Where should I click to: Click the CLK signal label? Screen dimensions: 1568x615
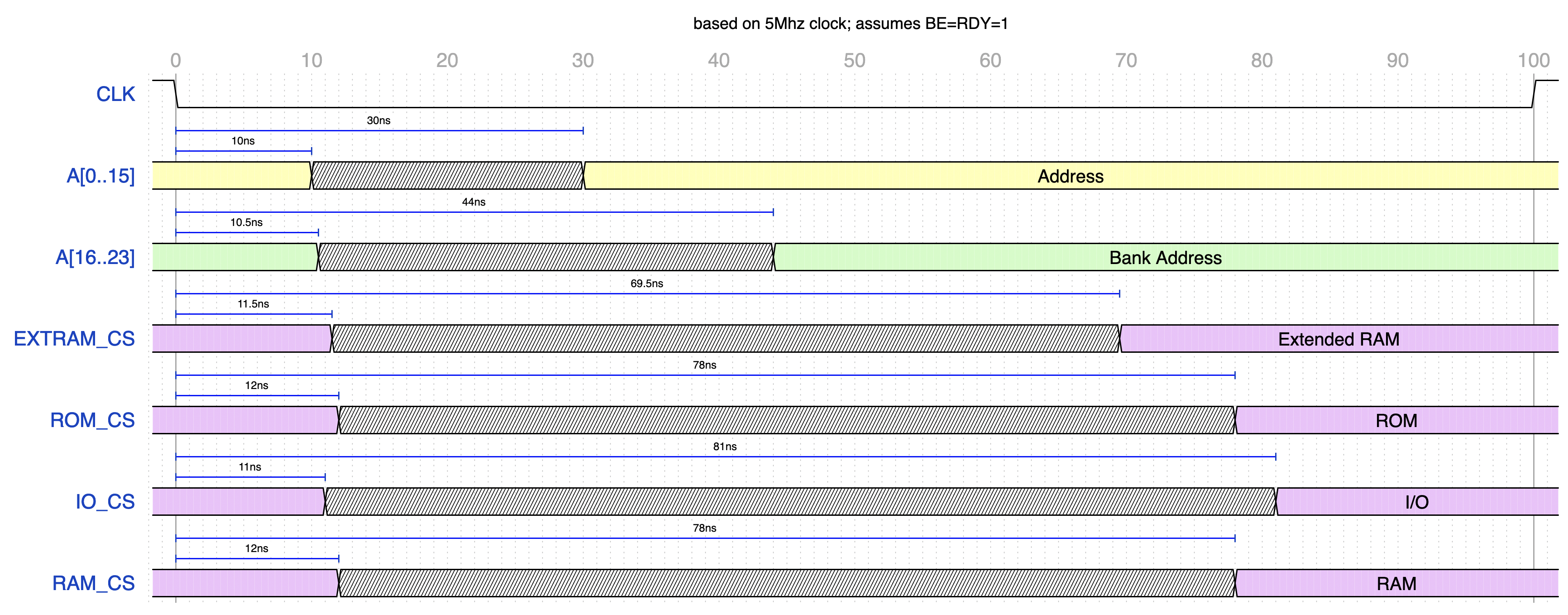[115, 94]
